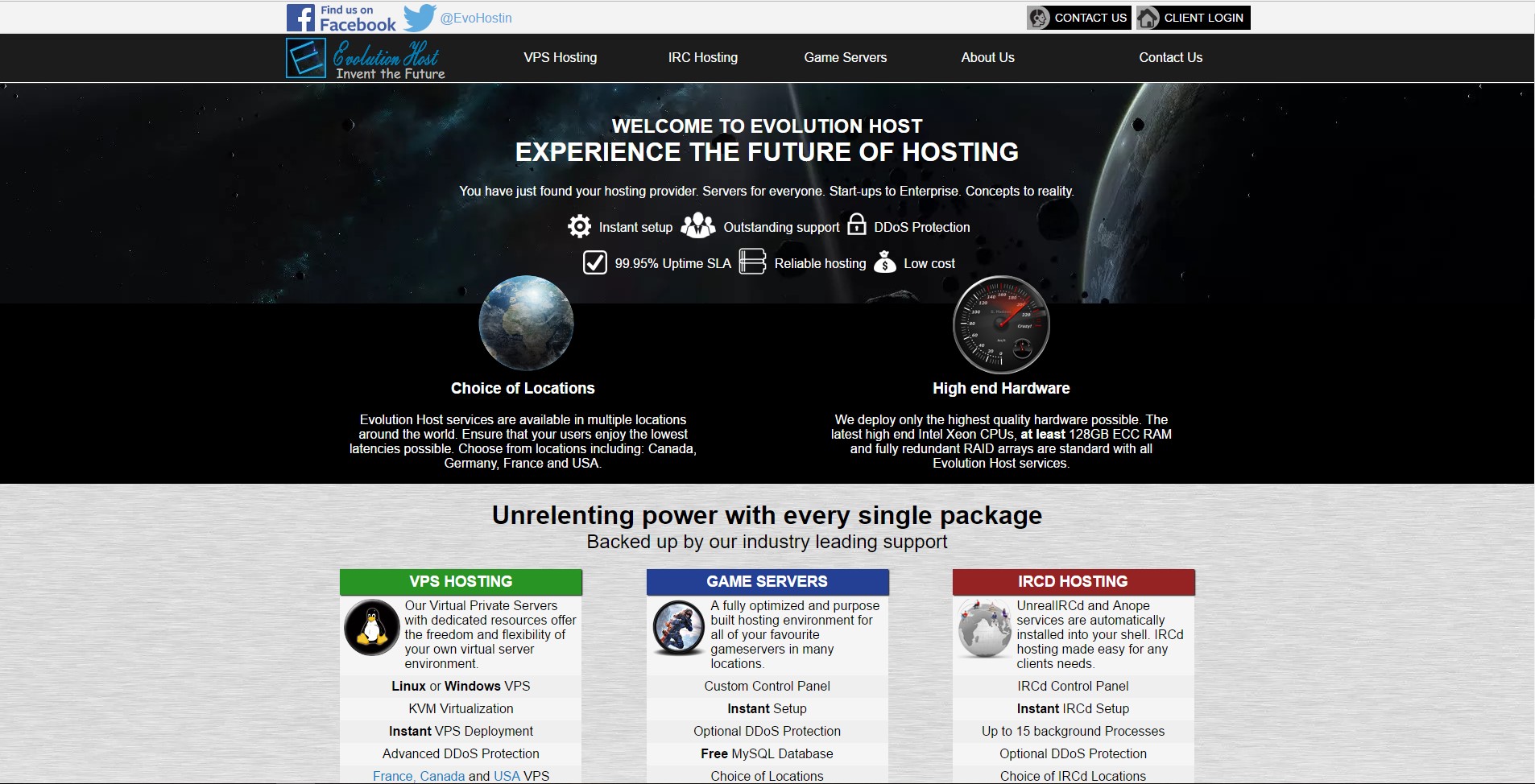
Task: Click the Linux or Windows VPS row
Action: (461, 686)
